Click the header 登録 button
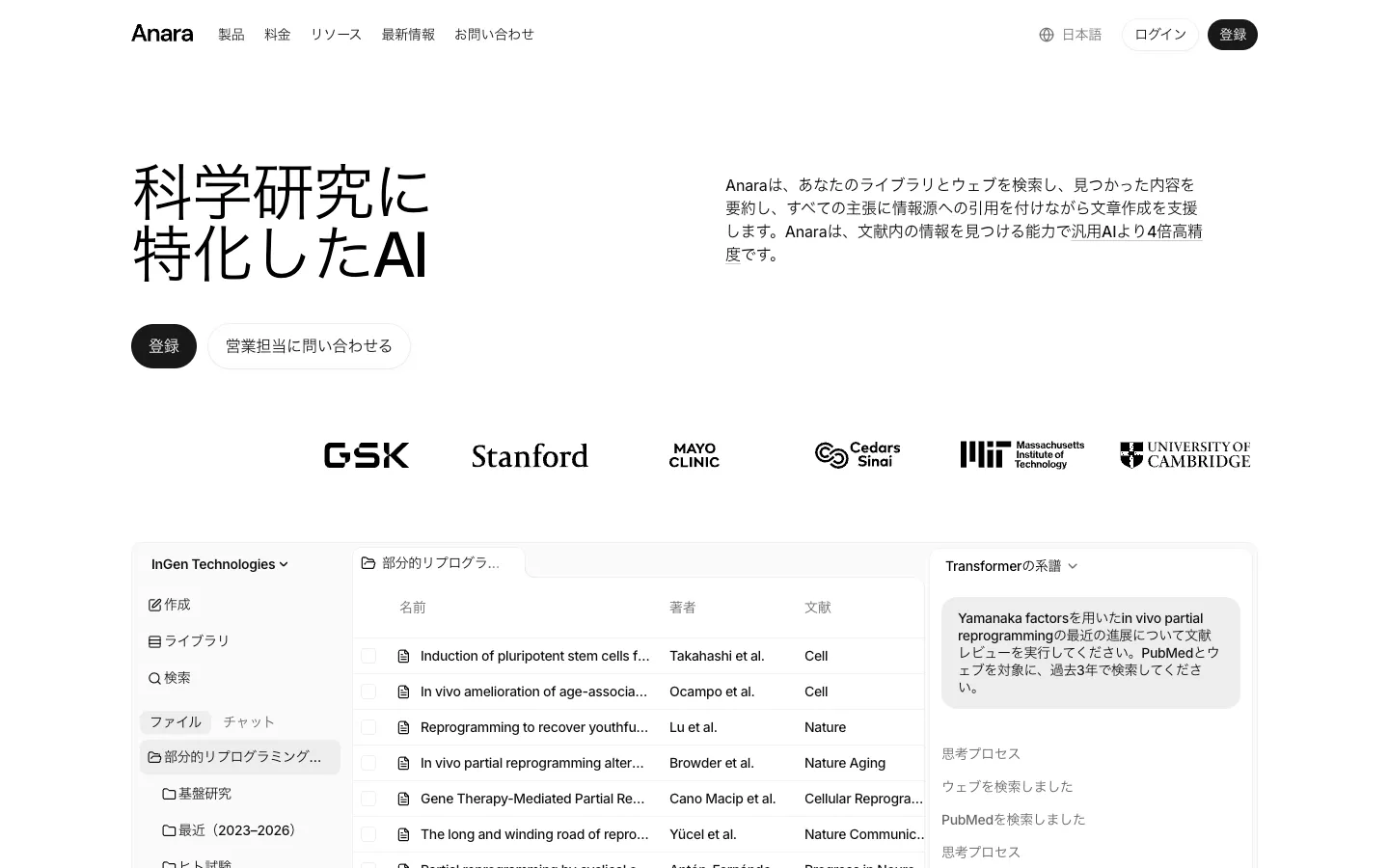This screenshot has width=1389, height=868. 1233,35
